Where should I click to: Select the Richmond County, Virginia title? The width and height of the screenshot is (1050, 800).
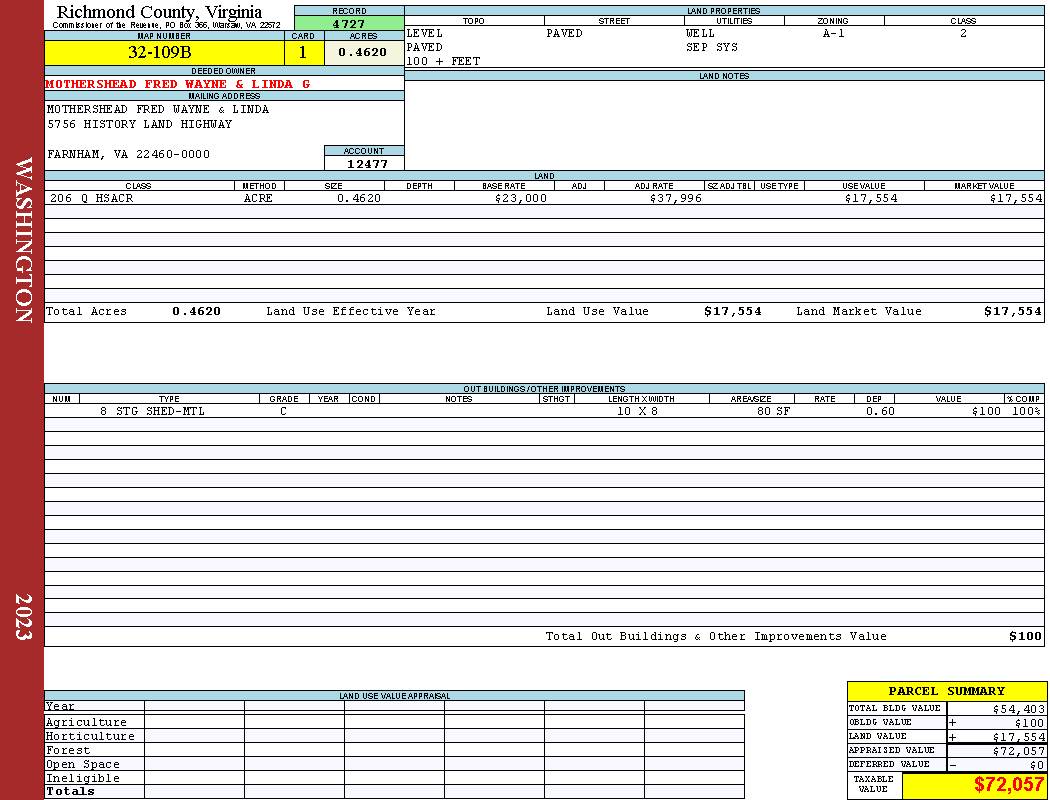pos(159,12)
